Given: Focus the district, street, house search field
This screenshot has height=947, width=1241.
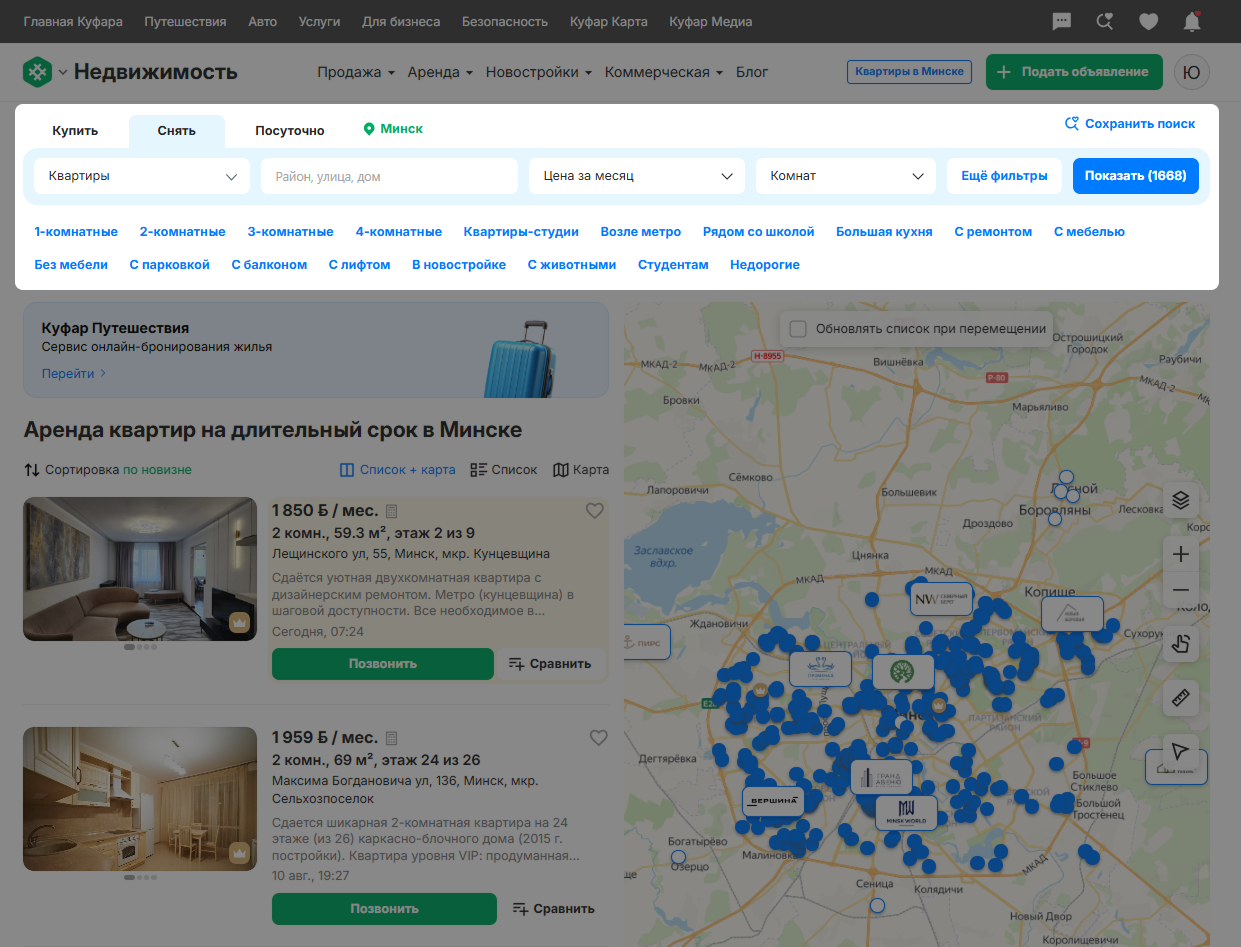Looking at the screenshot, I should [x=389, y=176].
